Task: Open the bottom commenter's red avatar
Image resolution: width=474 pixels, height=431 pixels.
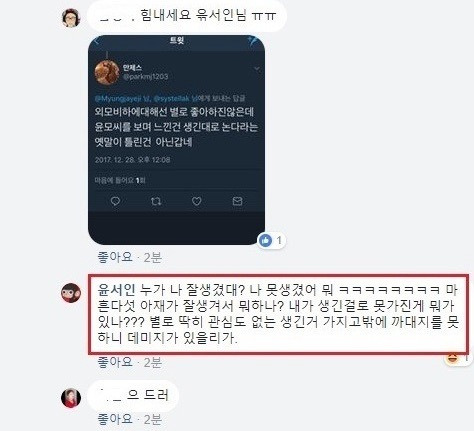Action: (71, 398)
